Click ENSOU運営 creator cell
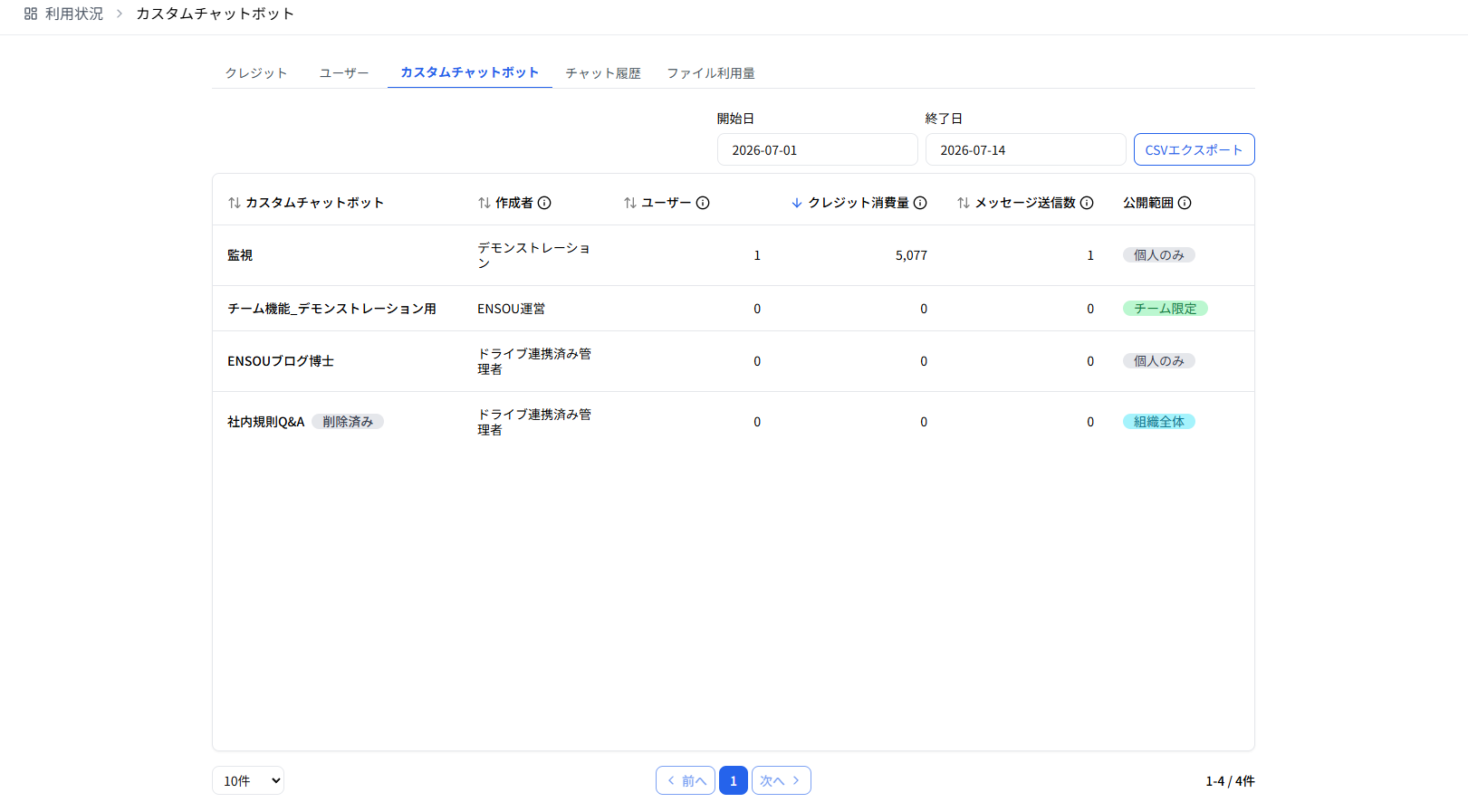 tap(512, 309)
